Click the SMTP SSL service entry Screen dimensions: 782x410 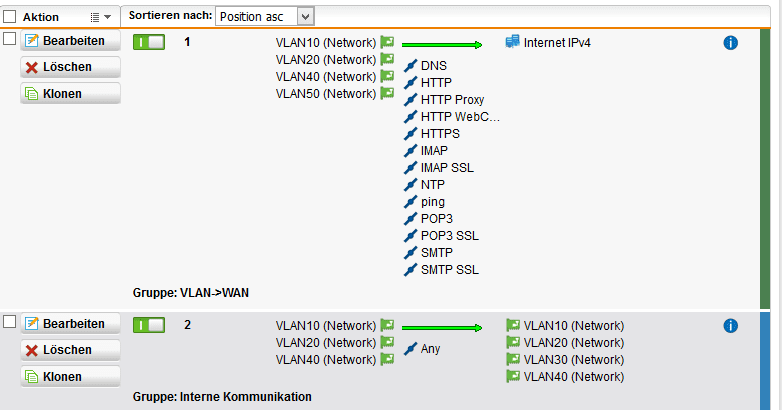tap(449, 269)
